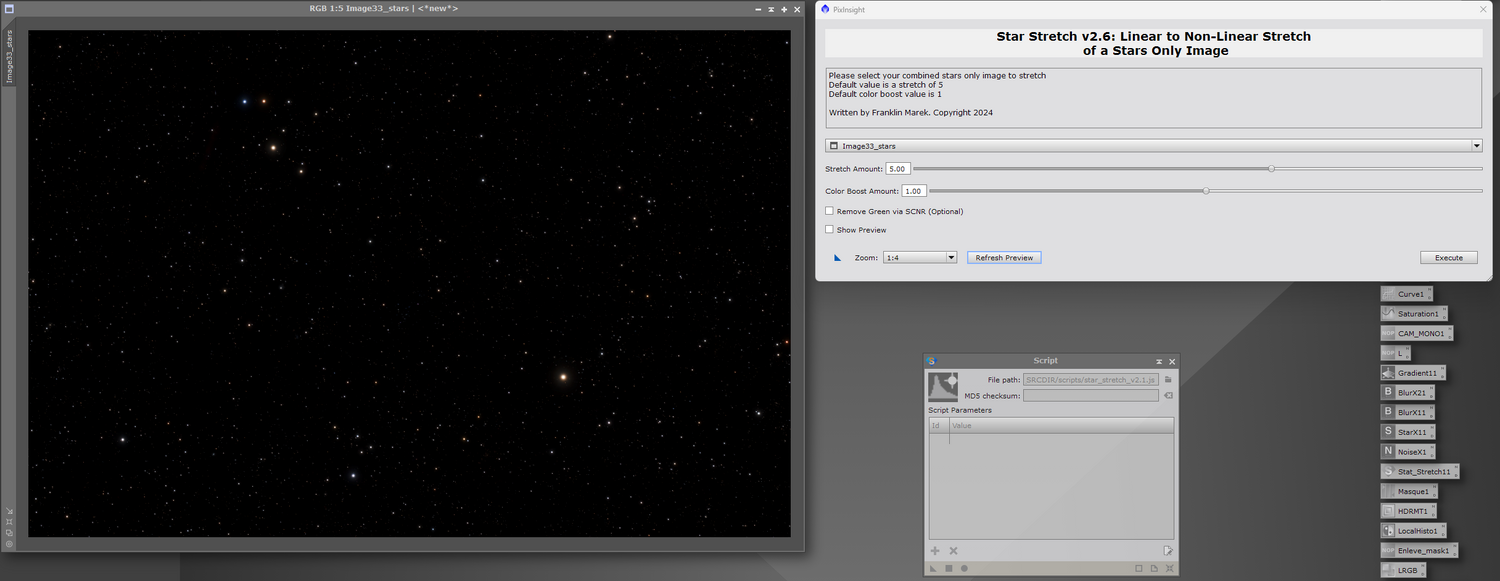The width and height of the screenshot is (1500, 581).
Task: Shade the Script window with the collapse icon
Action: point(1159,361)
